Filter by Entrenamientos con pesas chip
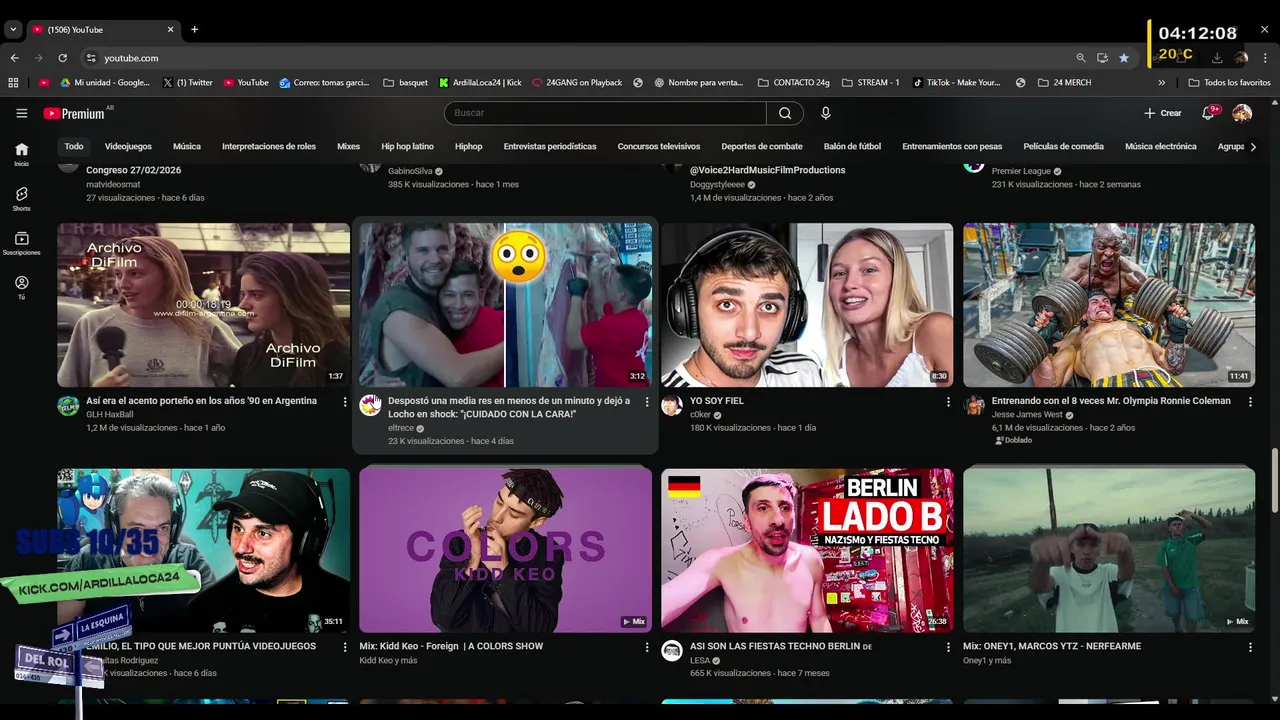The width and height of the screenshot is (1280, 720). click(x=952, y=146)
